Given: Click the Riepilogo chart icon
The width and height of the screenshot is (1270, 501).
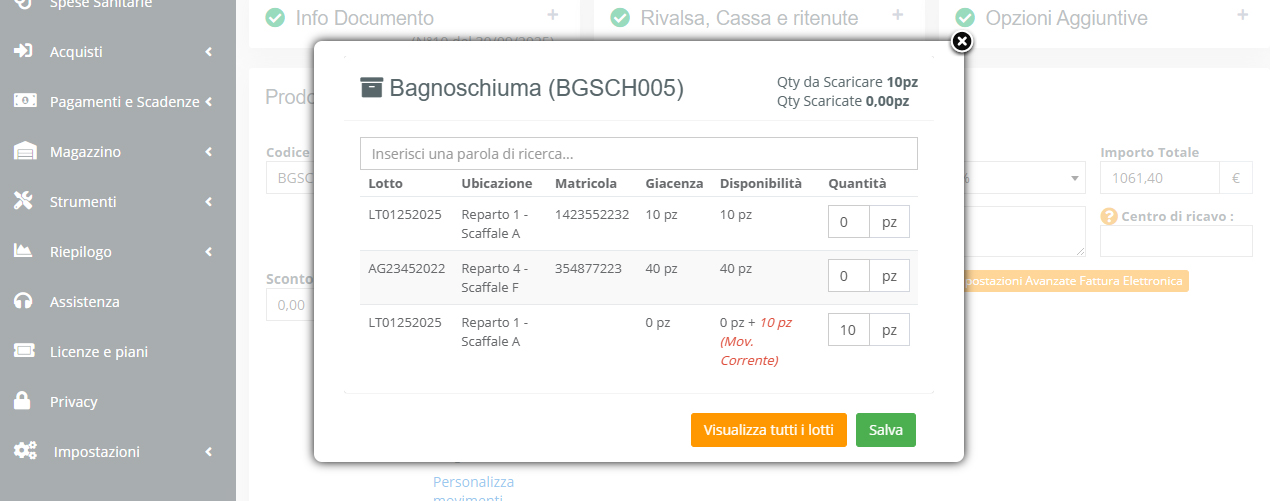Looking at the screenshot, I should click(24, 251).
